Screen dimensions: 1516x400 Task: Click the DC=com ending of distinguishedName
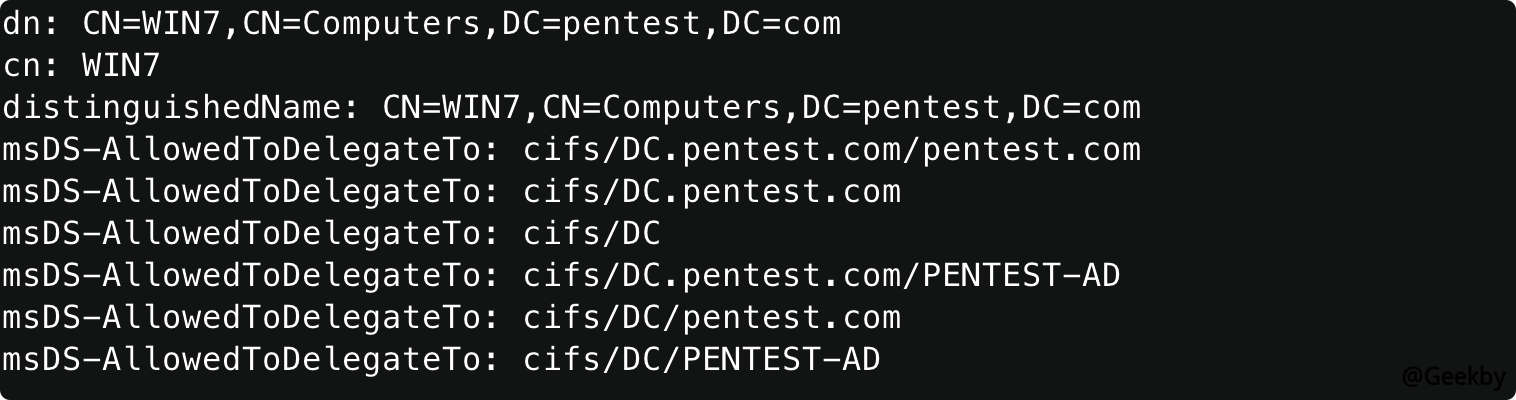[1082, 108]
